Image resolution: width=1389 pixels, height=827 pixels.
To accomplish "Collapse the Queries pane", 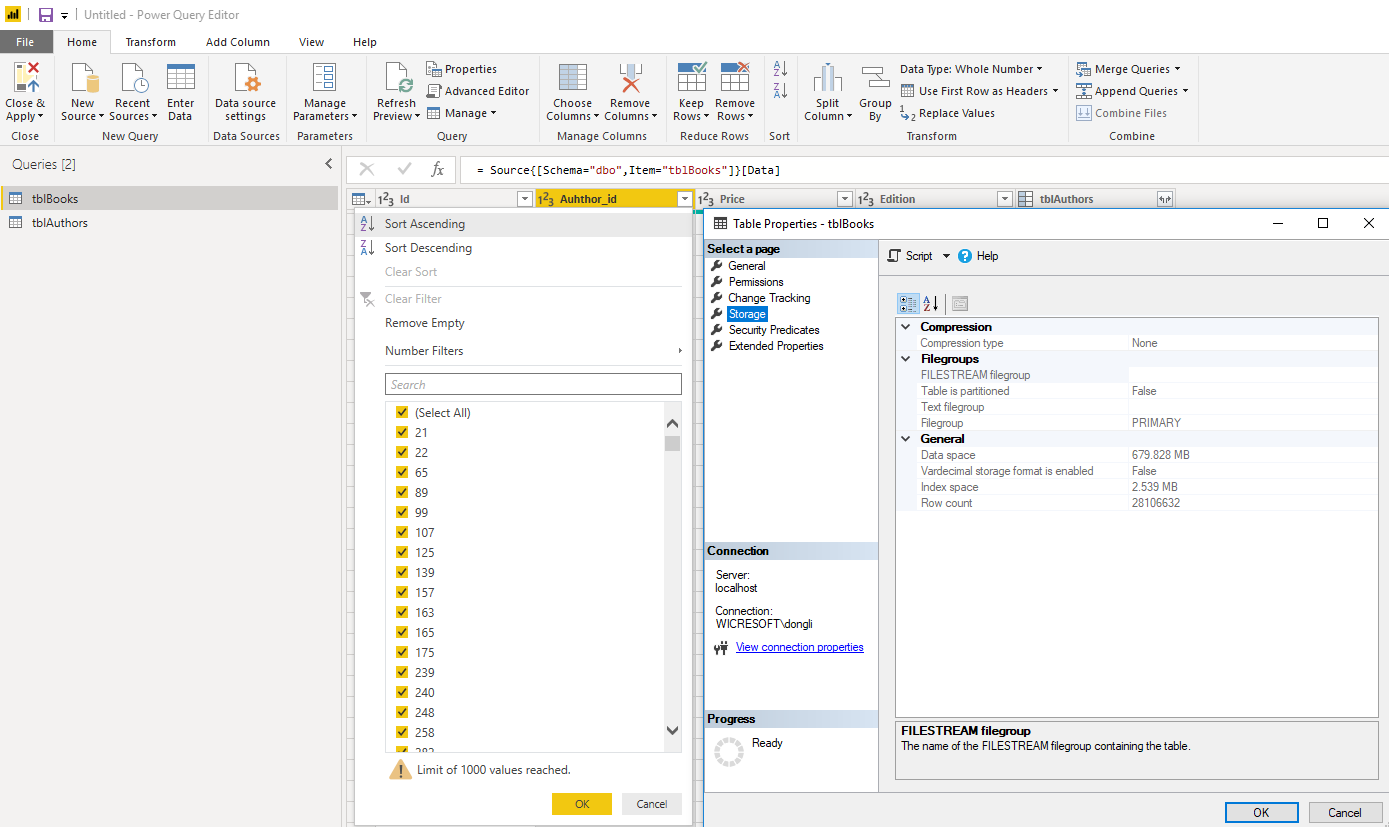I will click(328, 164).
